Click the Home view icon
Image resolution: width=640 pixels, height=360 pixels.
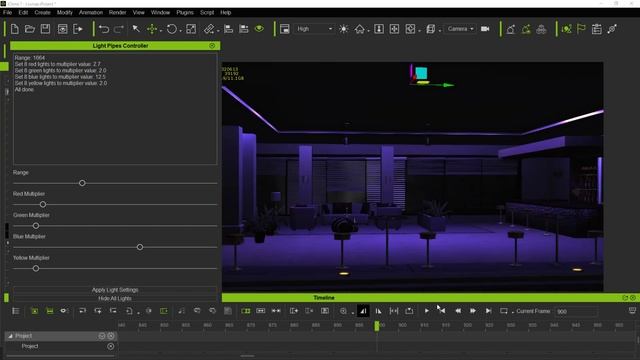tap(360, 29)
